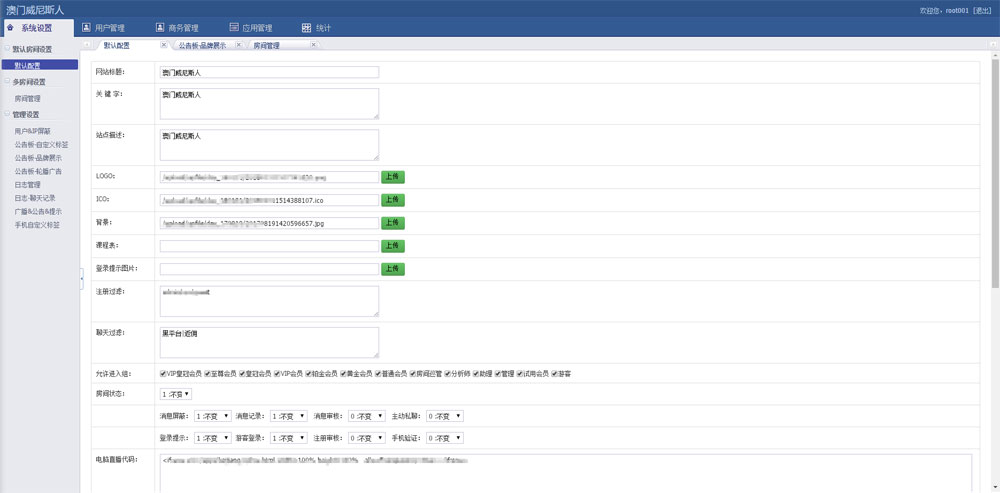This screenshot has width=1000, height=493.
Task: Close the 公告板-品牌展示 tab
Action: [x=239, y=45]
